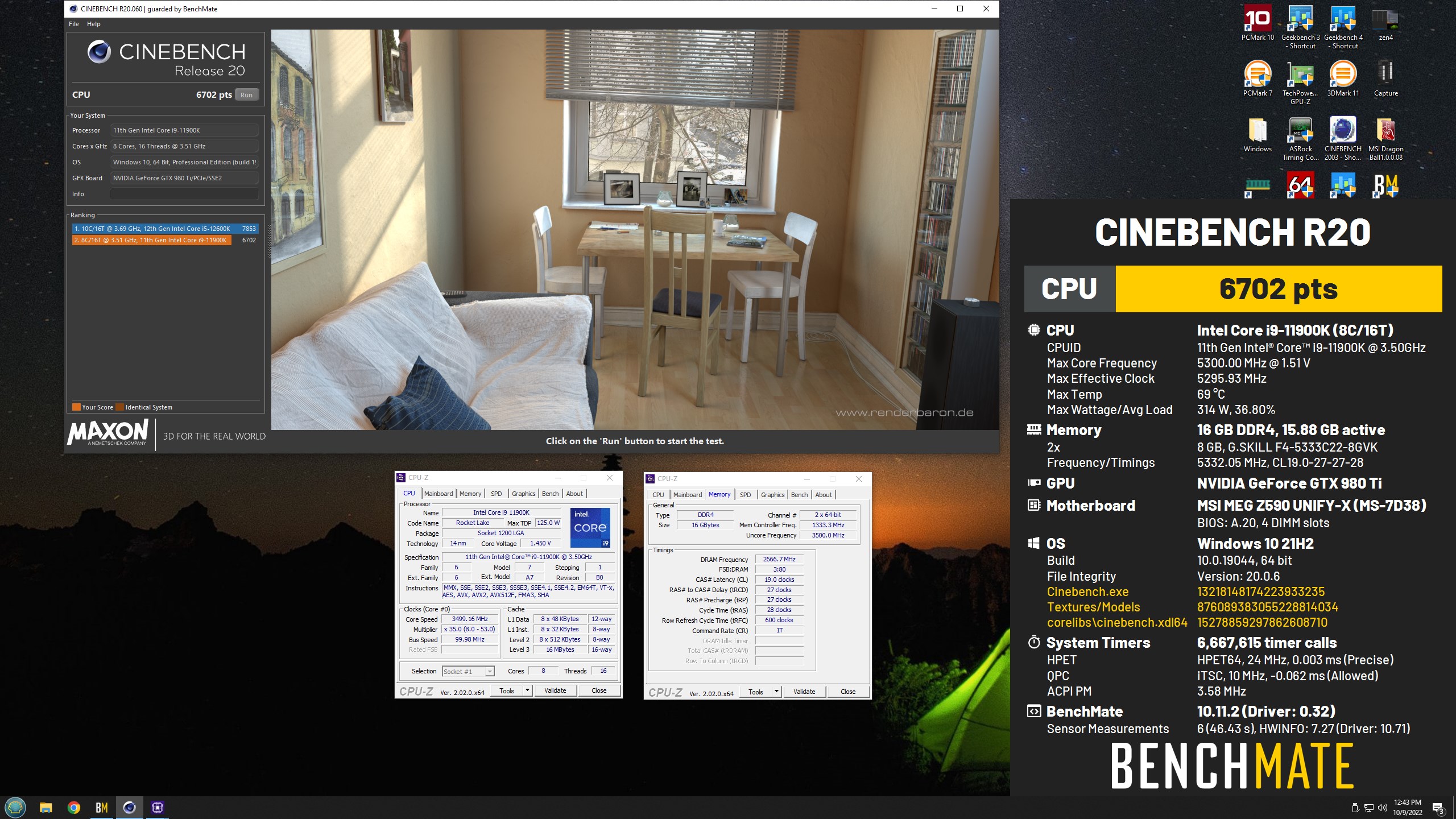Click the Start button on the taskbar

[x=15, y=807]
